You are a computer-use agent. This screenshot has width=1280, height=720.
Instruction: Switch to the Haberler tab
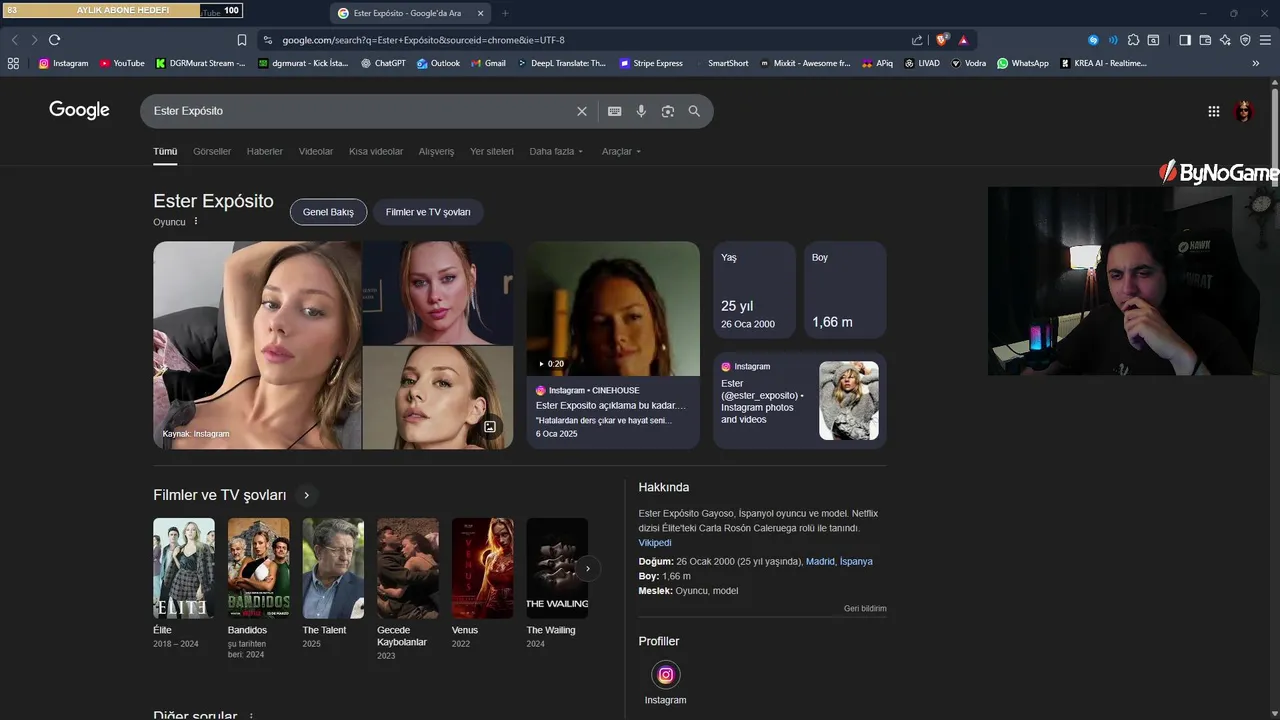click(265, 151)
